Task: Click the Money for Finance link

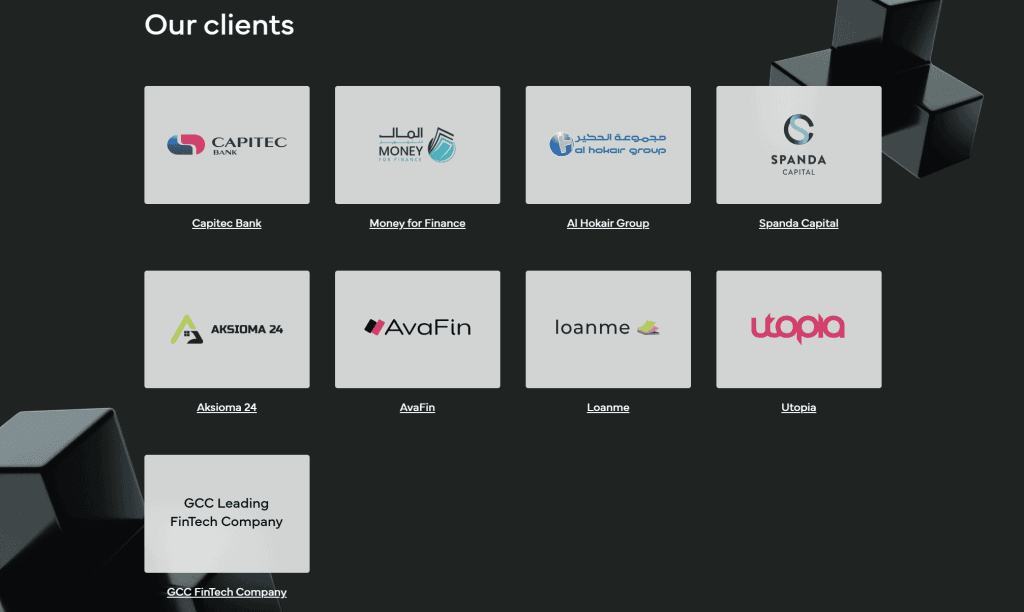Action: click(417, 223)
